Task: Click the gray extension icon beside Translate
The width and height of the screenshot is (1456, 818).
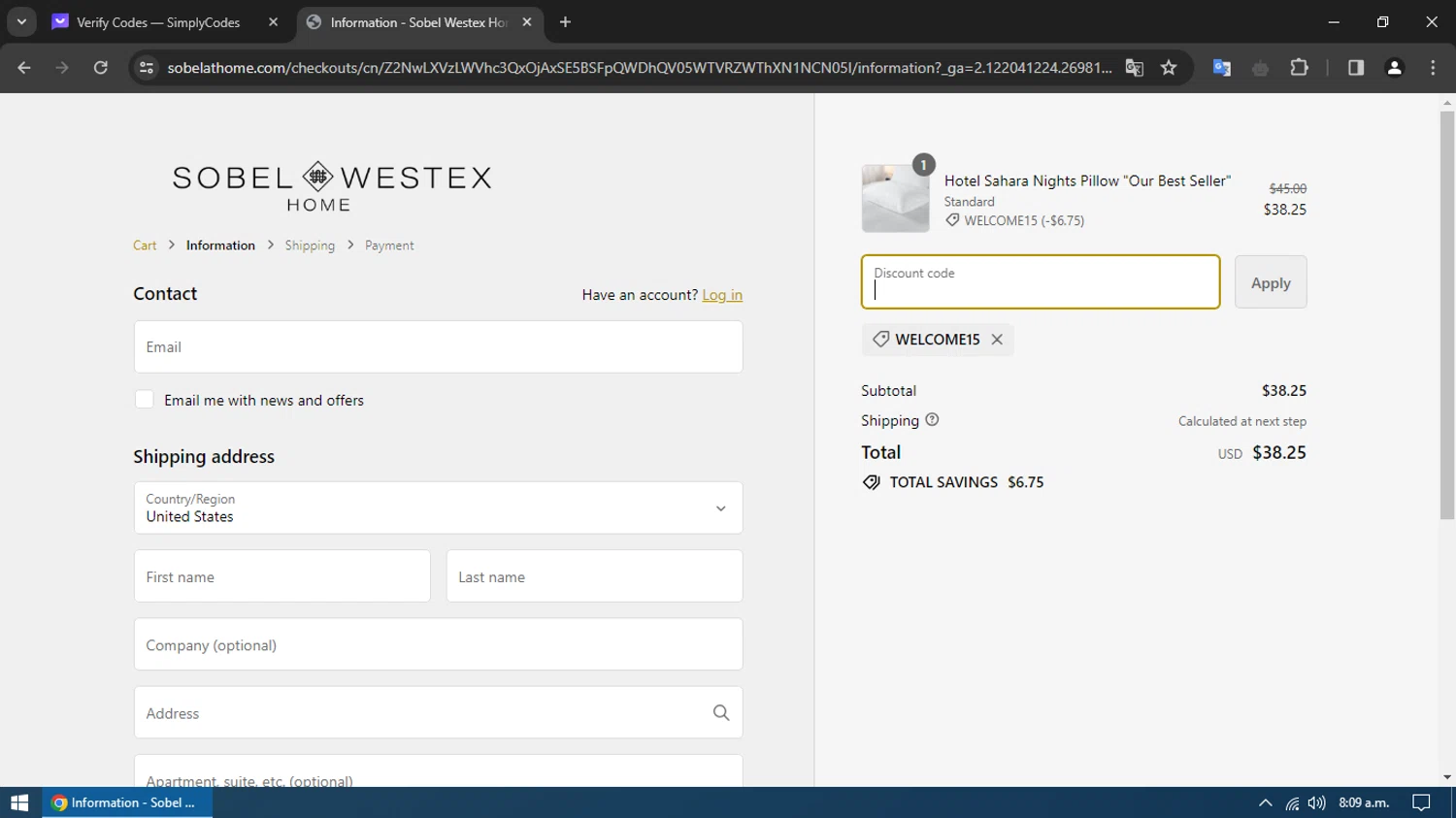Action: pos(1260,68)
